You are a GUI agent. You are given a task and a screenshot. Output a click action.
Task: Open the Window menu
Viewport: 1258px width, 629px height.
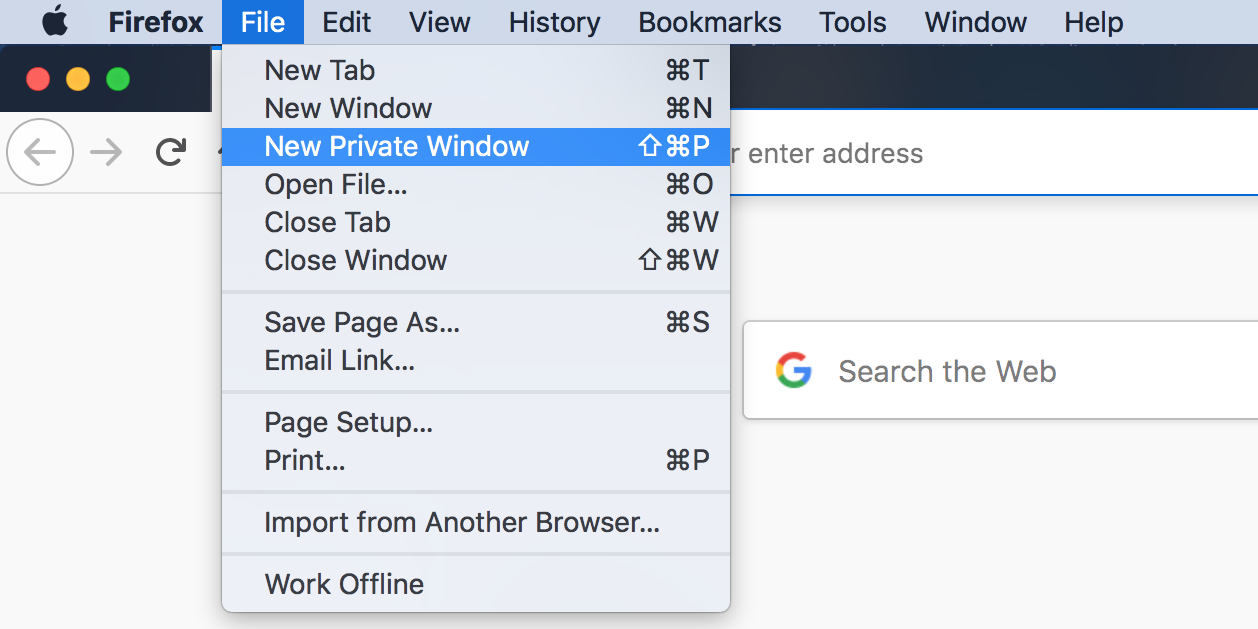click(x=976, y=21)
